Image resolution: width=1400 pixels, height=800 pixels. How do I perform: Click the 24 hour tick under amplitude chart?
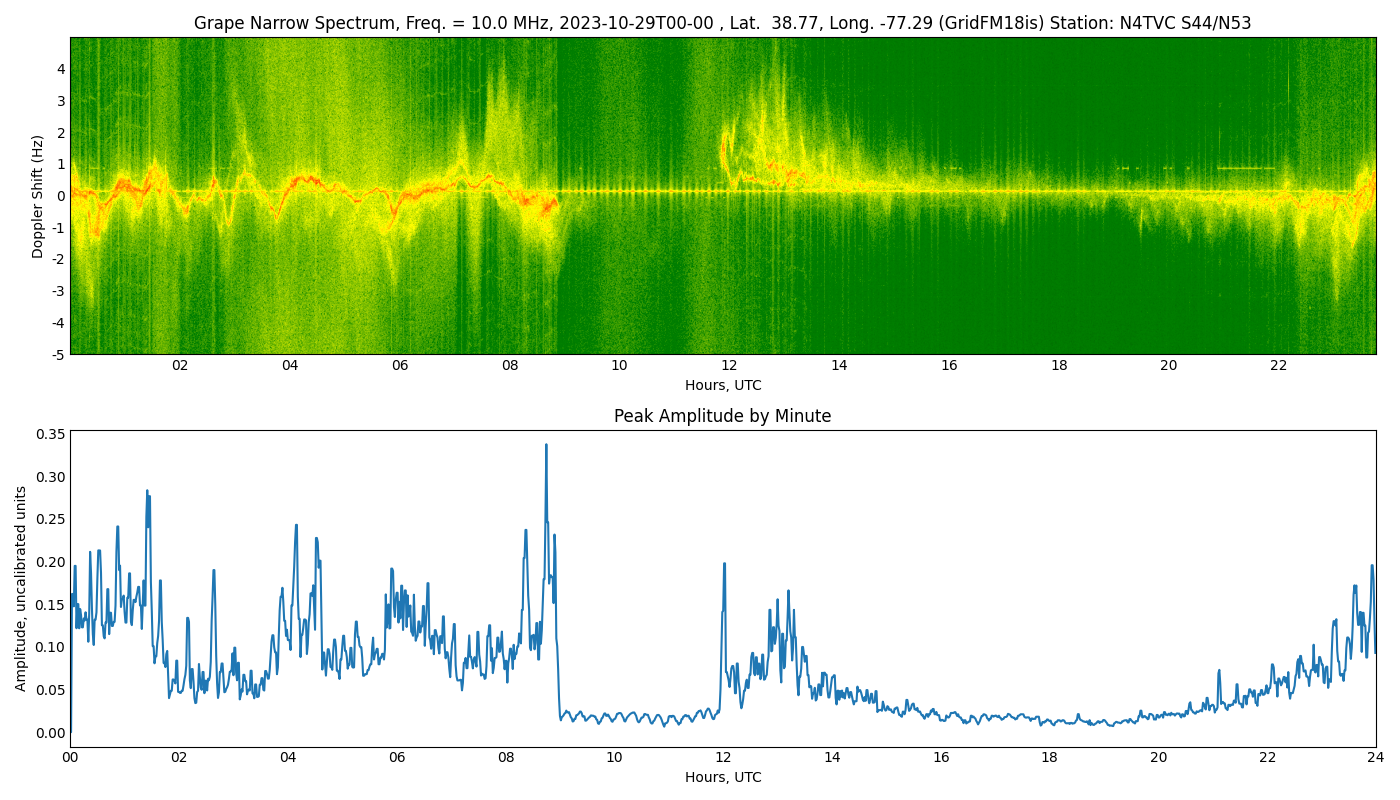coord(1375,758)
